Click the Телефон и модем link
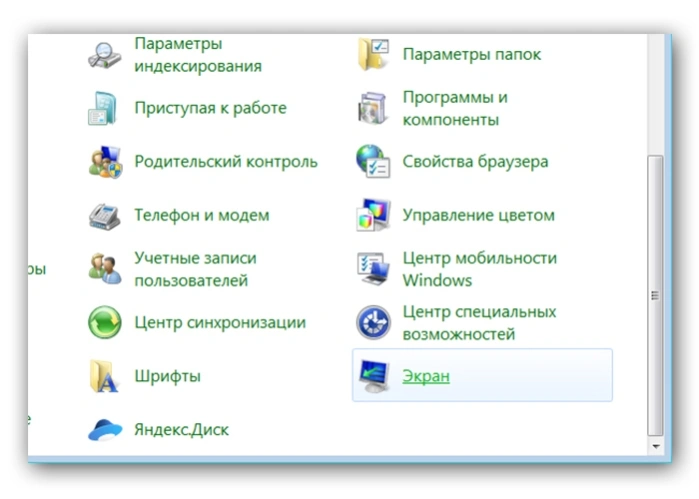 click(202, 215)
